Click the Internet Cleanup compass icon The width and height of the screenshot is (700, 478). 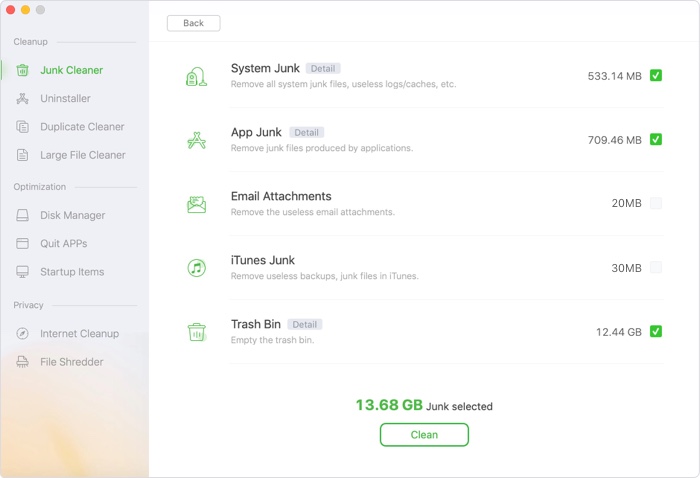coord(22,333)
